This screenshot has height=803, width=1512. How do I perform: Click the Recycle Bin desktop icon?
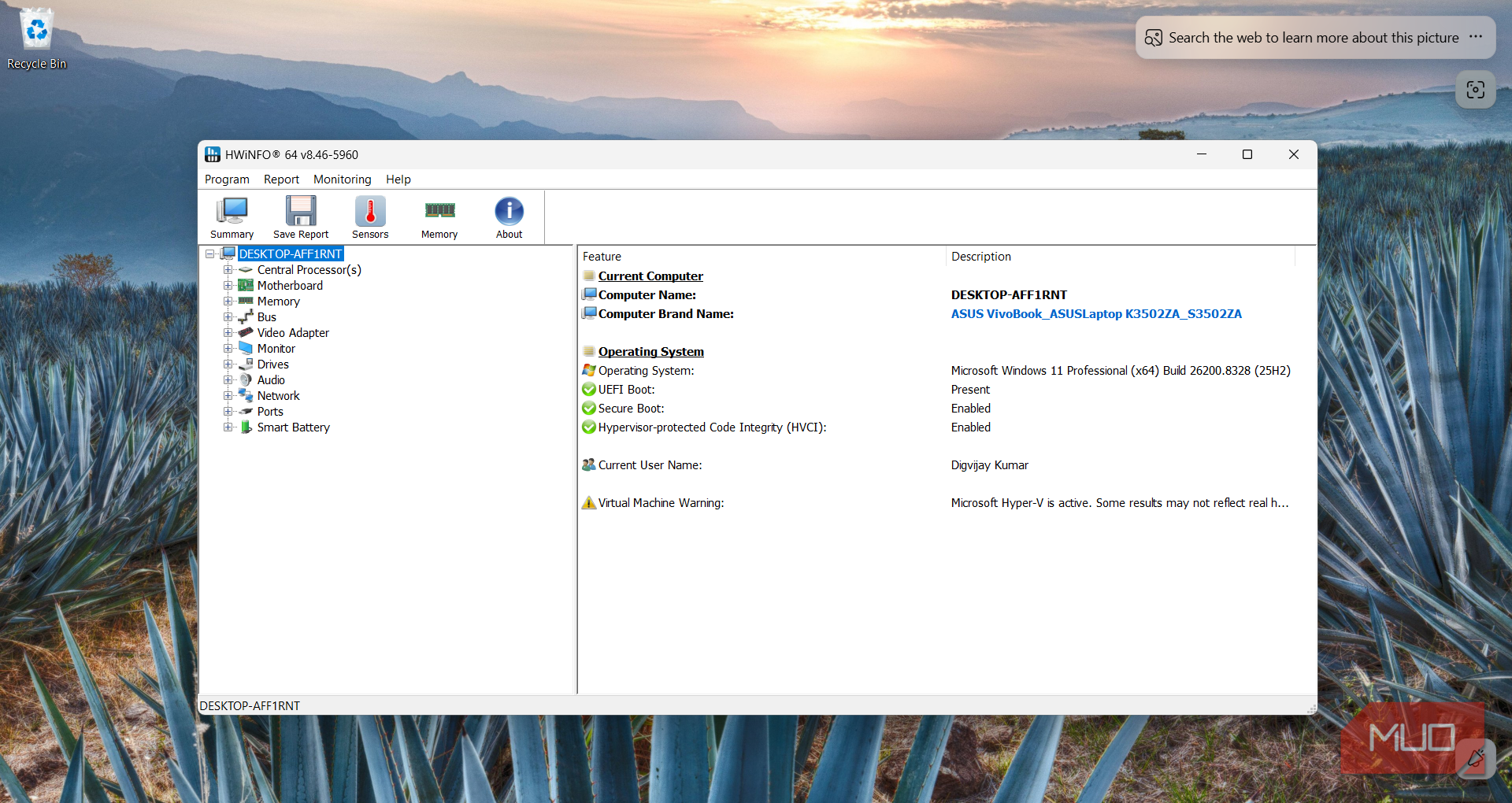click(36, 39)
